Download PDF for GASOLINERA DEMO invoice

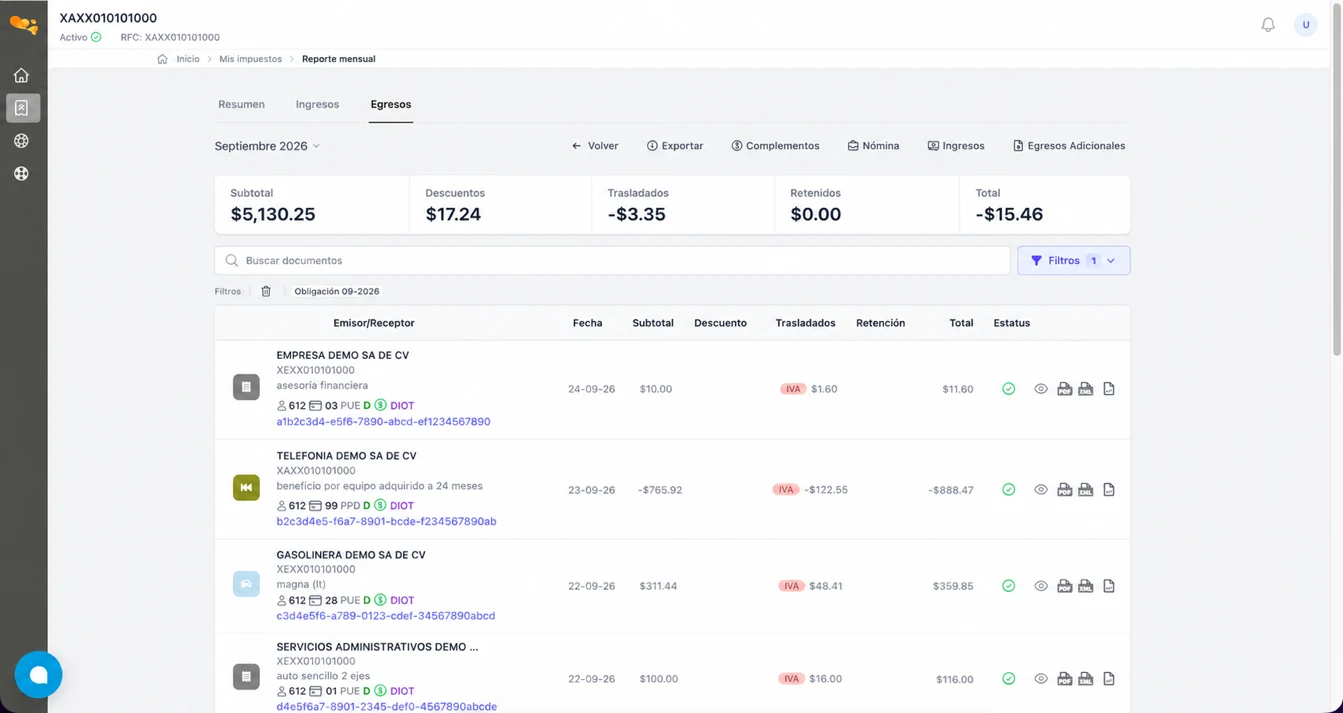1064,586
